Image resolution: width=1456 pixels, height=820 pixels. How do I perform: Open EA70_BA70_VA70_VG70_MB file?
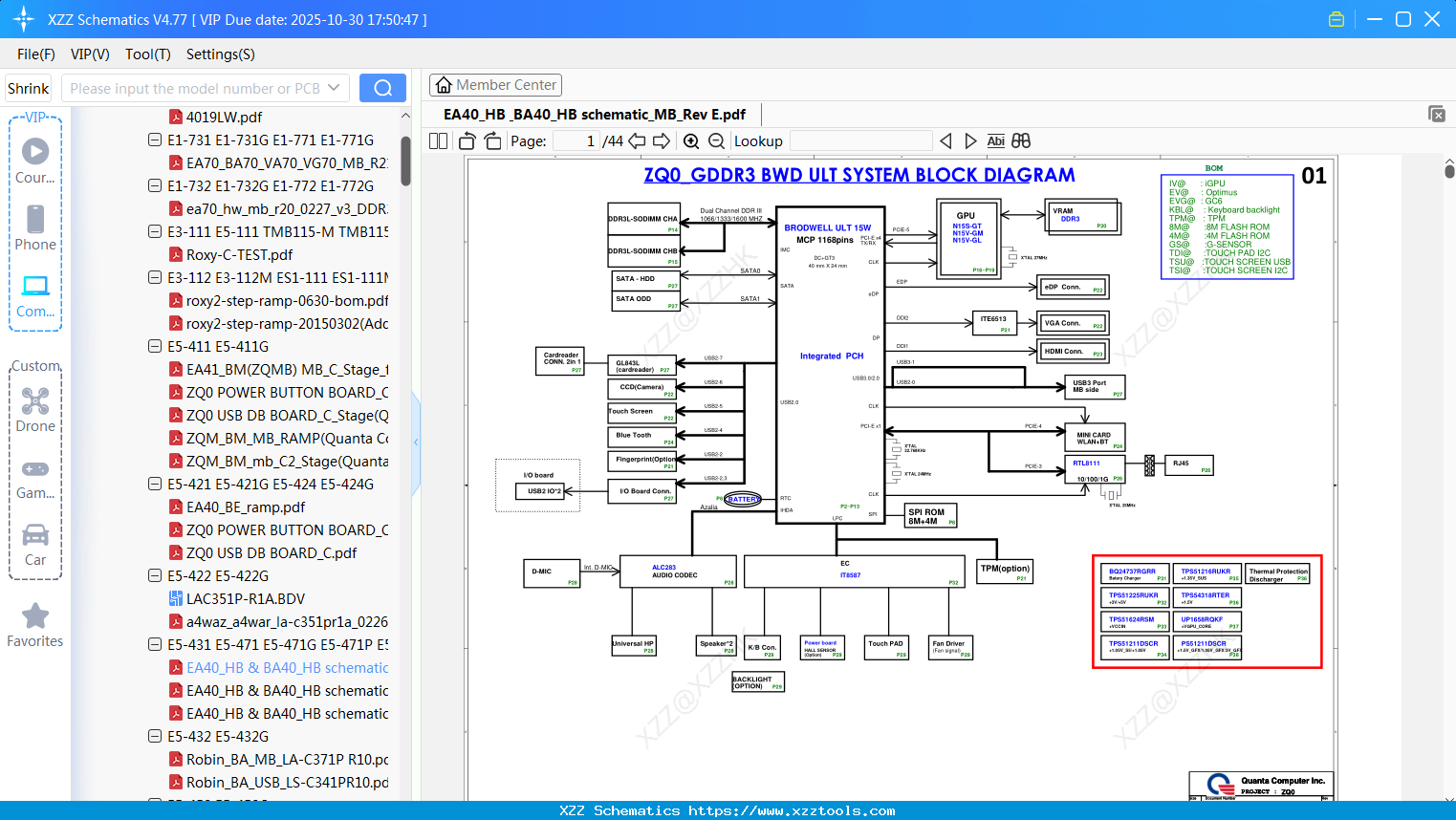278,163
